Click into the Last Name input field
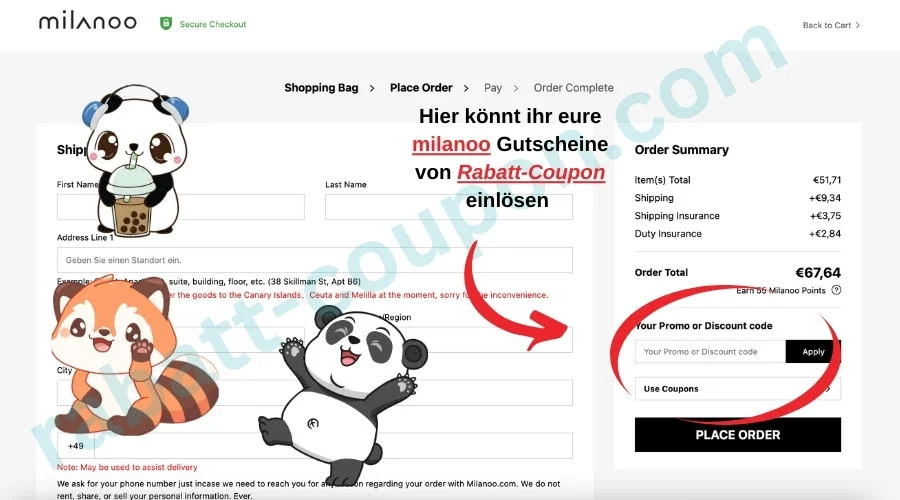Screen dimensions: 900x500 click(449, 207)
